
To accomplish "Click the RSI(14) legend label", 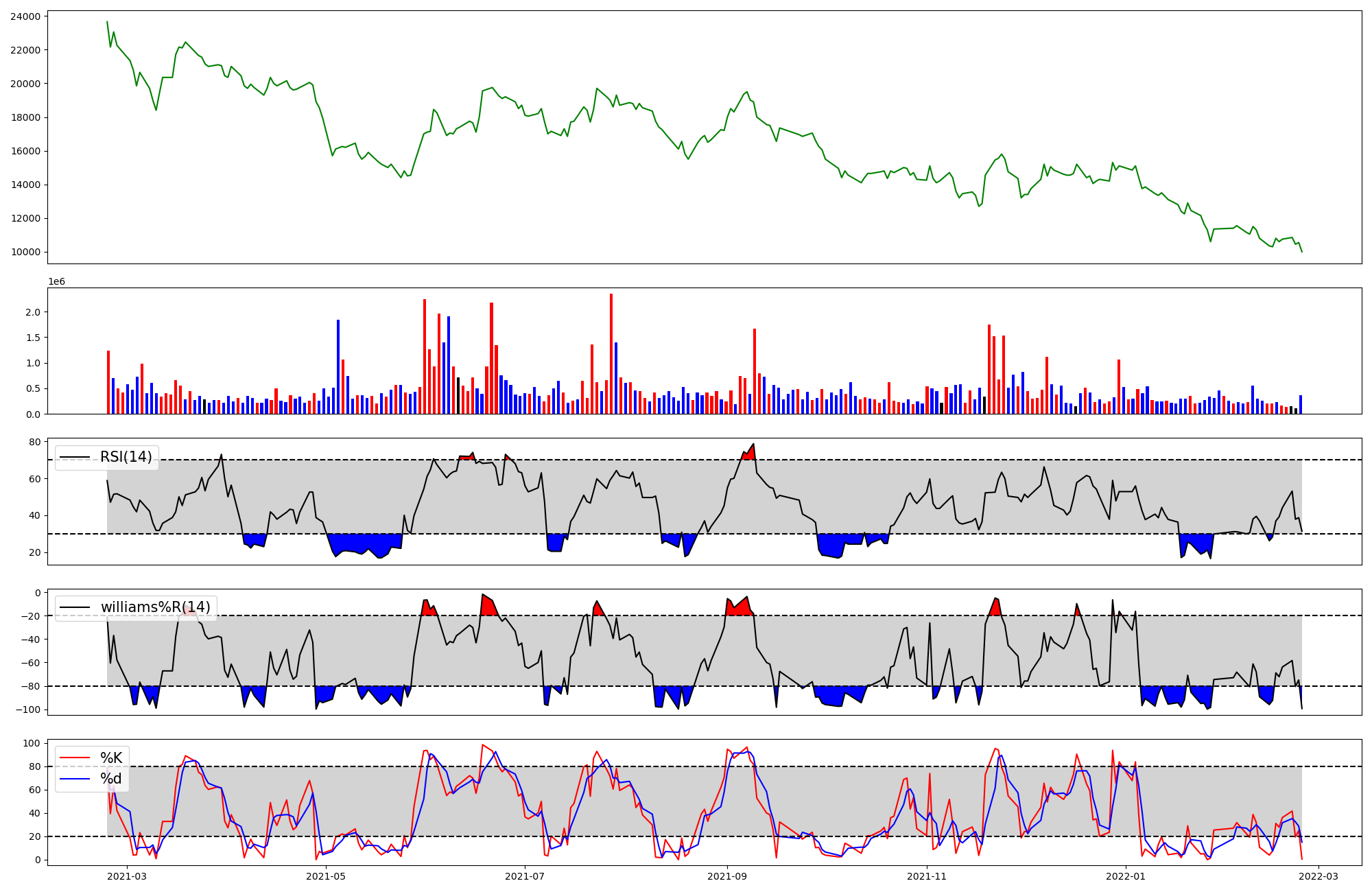I will (126, 457).
